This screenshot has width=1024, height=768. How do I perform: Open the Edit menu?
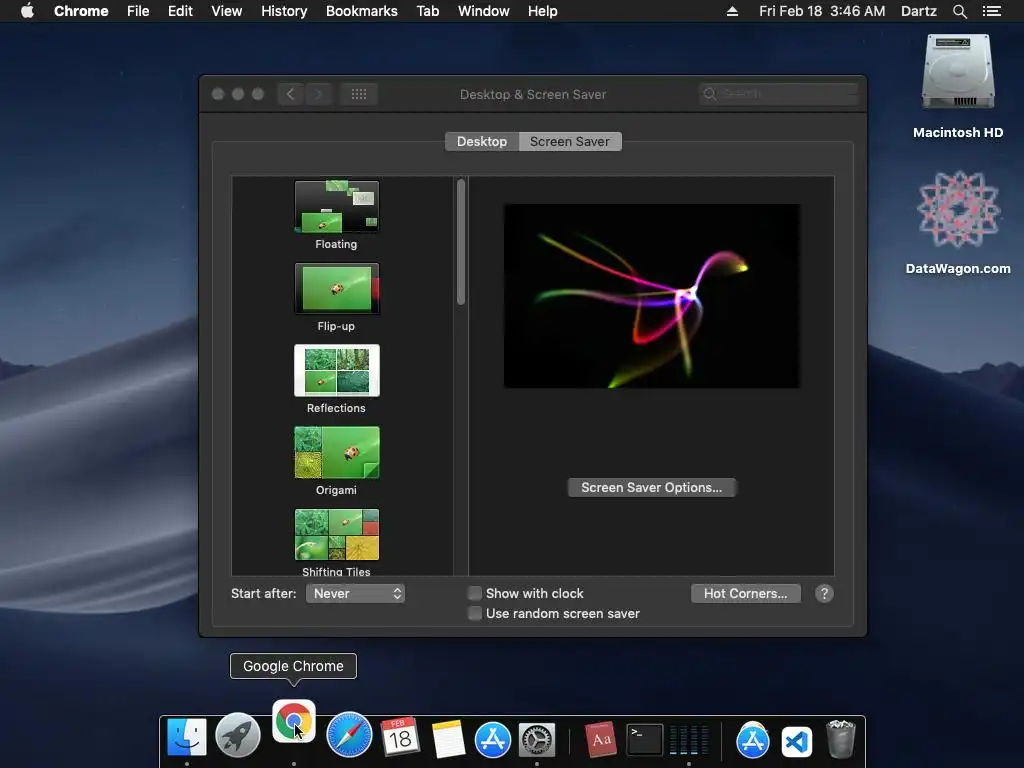(x=180, y=11)
